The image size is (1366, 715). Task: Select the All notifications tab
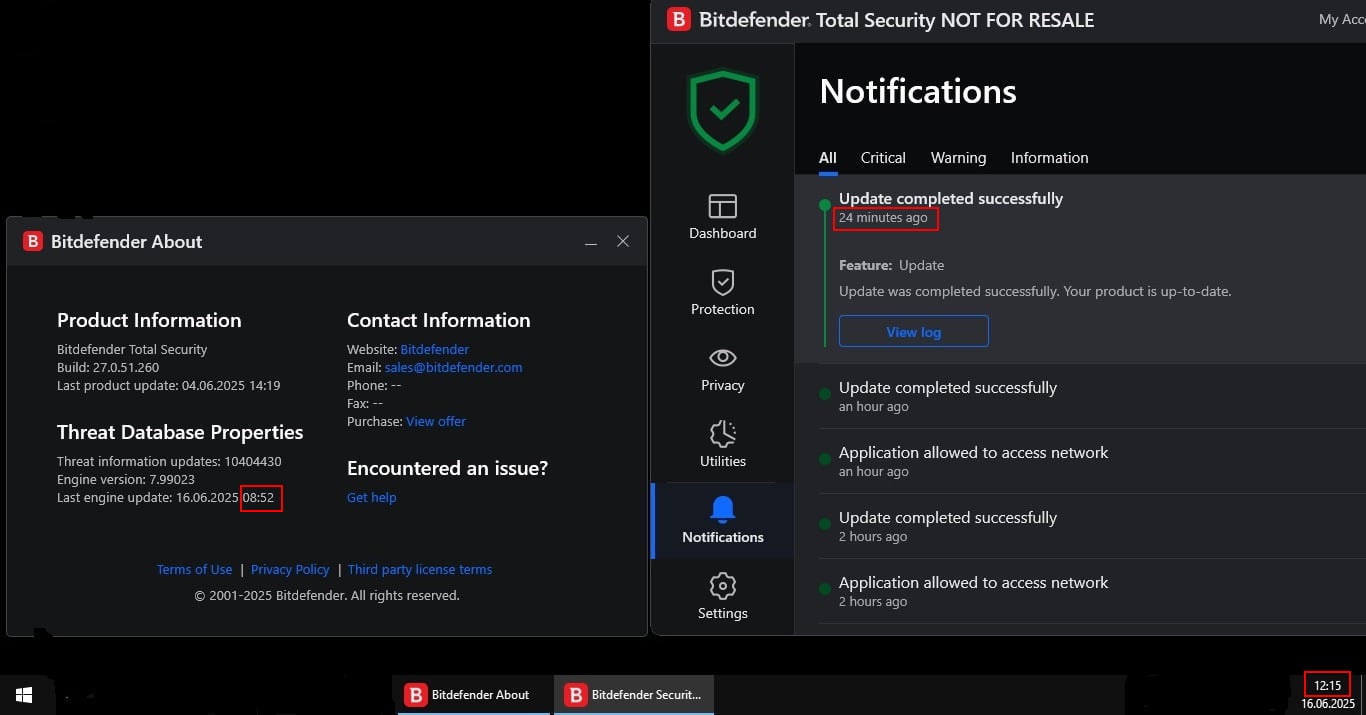coord(828,158)
